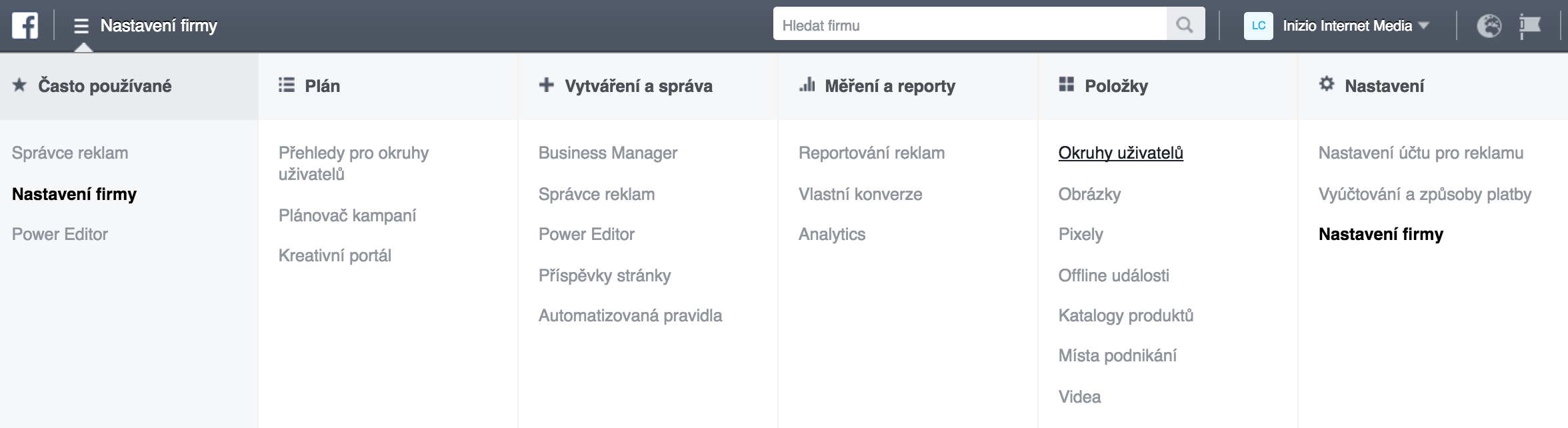Click the Položky heading text
The height and width of the screenshot is (428, 1568).
1117,85
